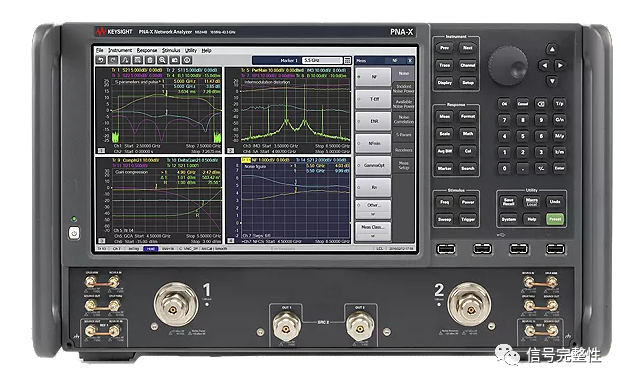Select the magnifier zoom icon in toolbar
The image size is (621, 383).
(x=162, y=60)
